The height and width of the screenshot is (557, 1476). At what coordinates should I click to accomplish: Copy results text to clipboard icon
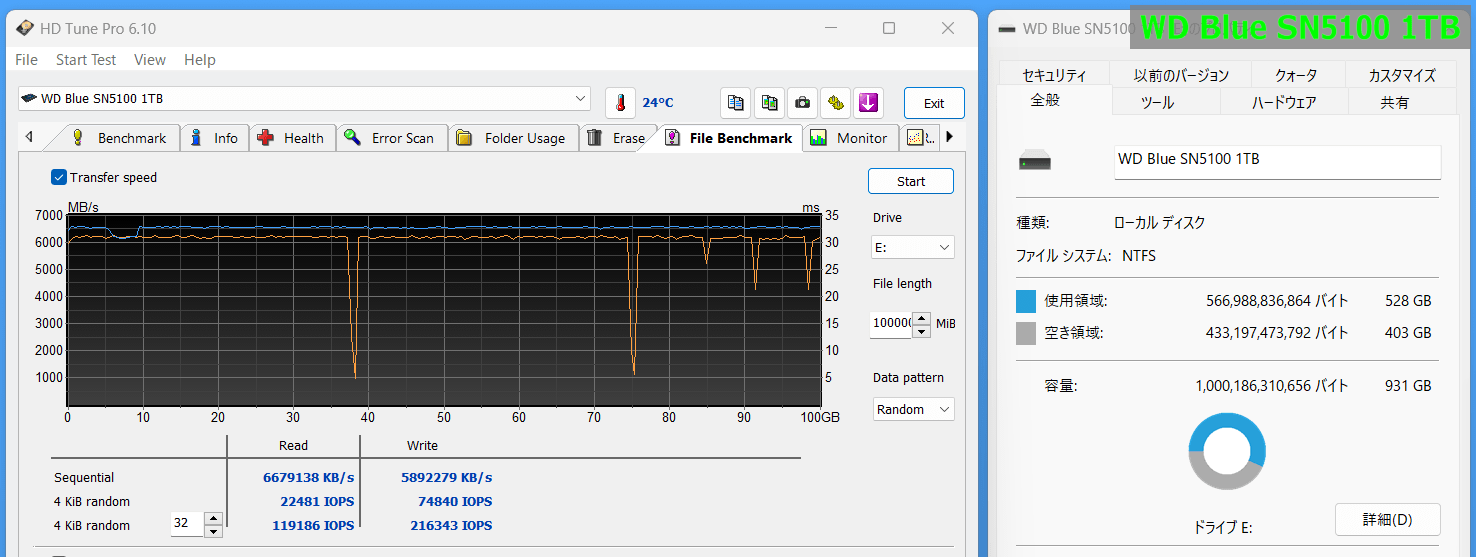point(736,103)
